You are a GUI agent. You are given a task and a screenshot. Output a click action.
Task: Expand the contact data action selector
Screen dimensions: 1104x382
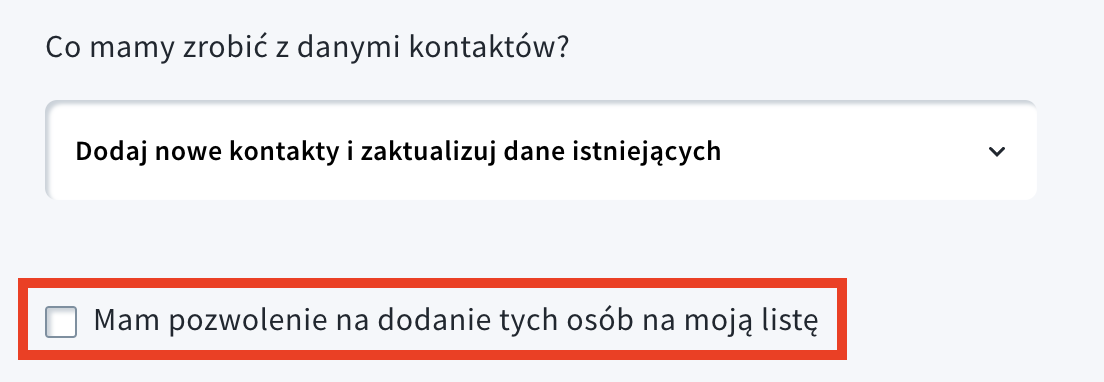coord(541,151)
